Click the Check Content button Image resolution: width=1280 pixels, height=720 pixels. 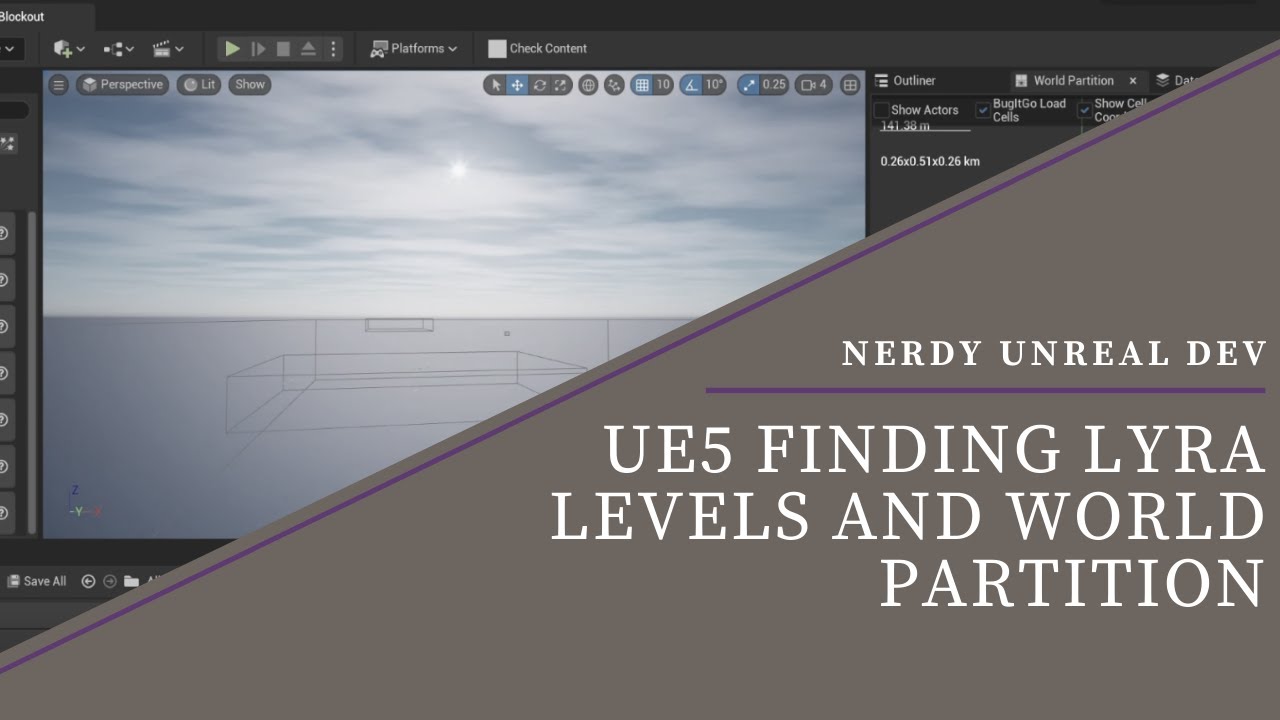(537, 48)
